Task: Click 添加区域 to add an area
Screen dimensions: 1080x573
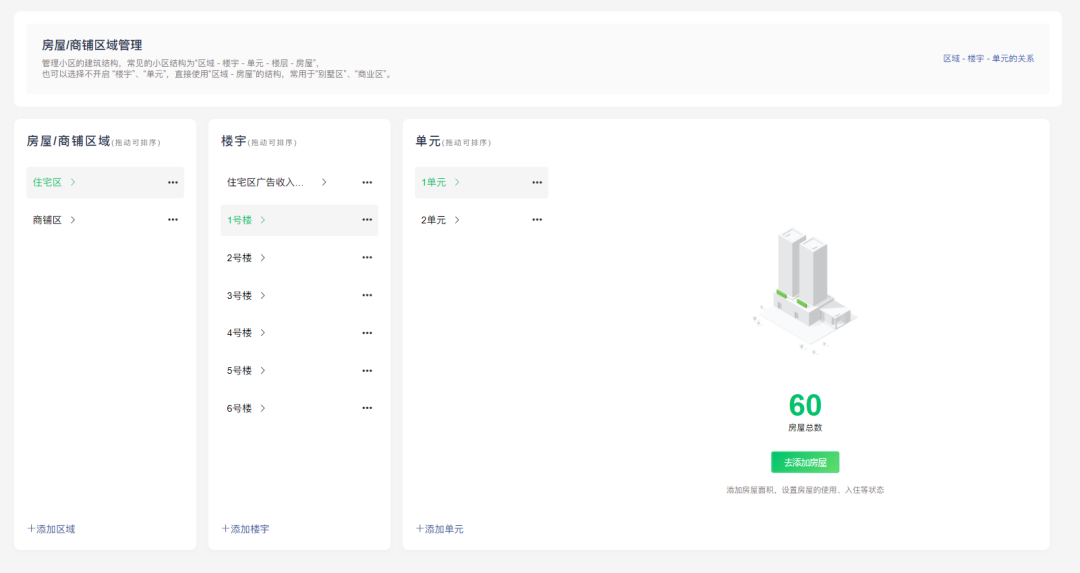Action: click(51, 529)
